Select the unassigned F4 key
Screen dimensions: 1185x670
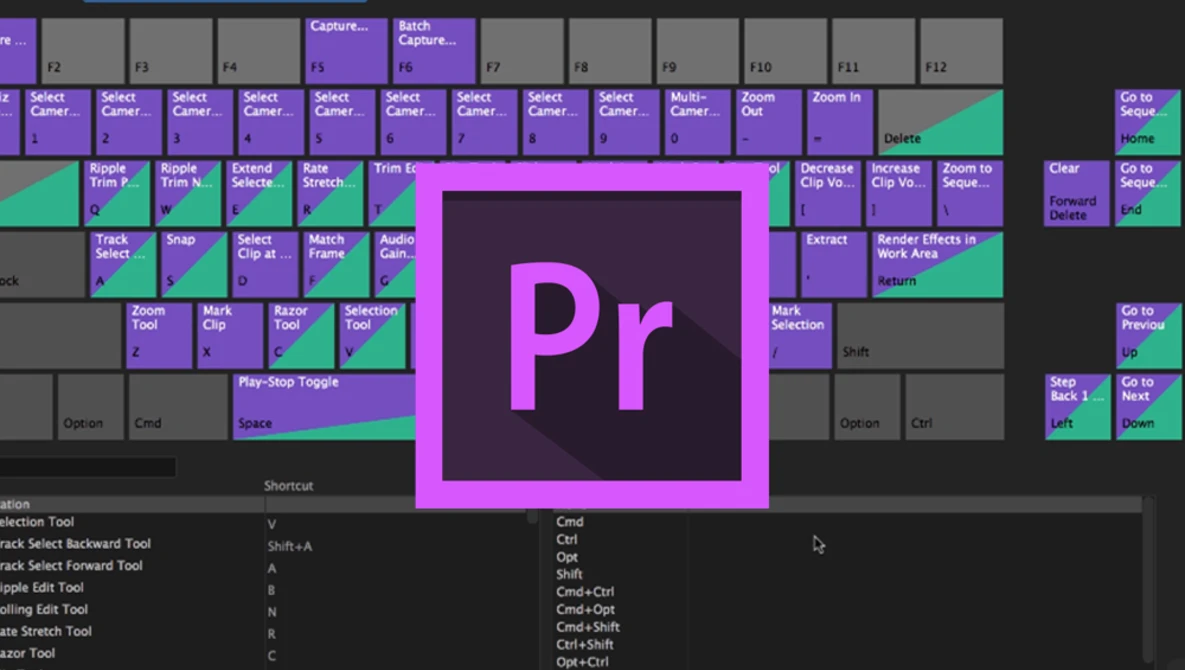tap(258, 51)
